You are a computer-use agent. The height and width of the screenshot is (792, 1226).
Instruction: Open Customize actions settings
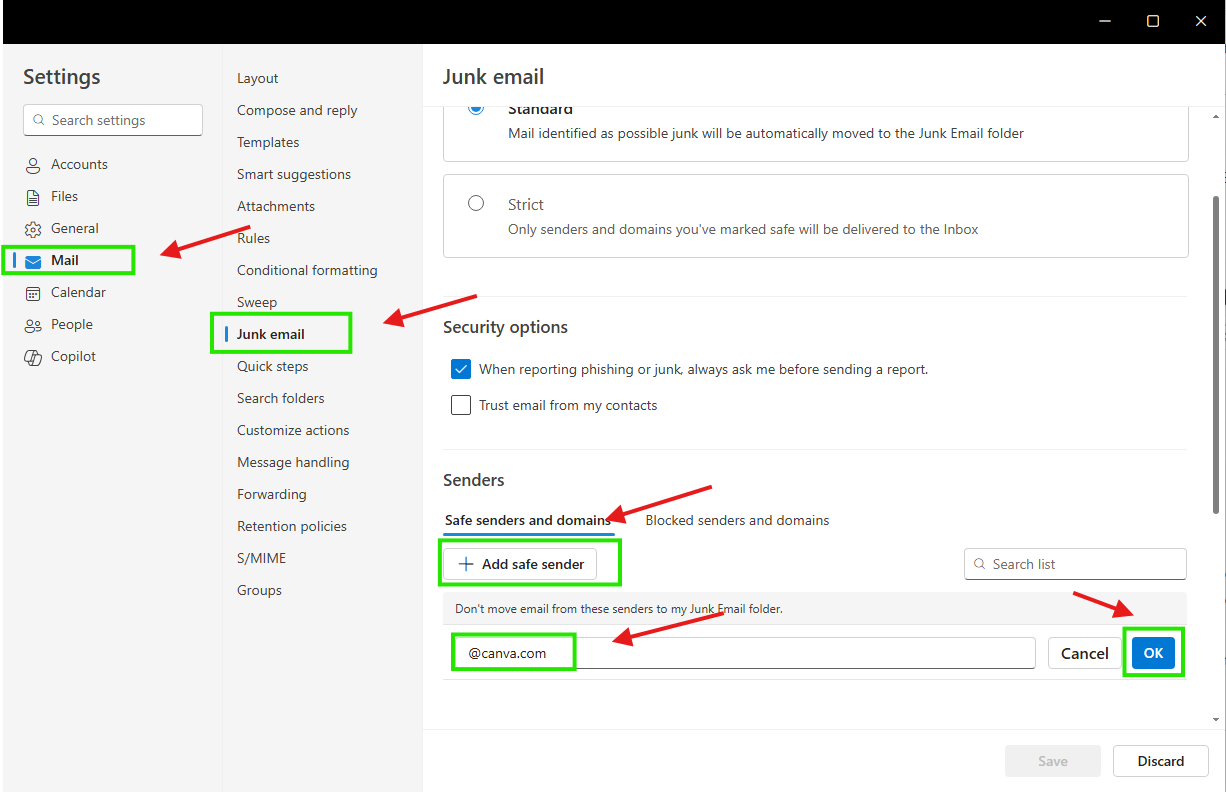293,430
